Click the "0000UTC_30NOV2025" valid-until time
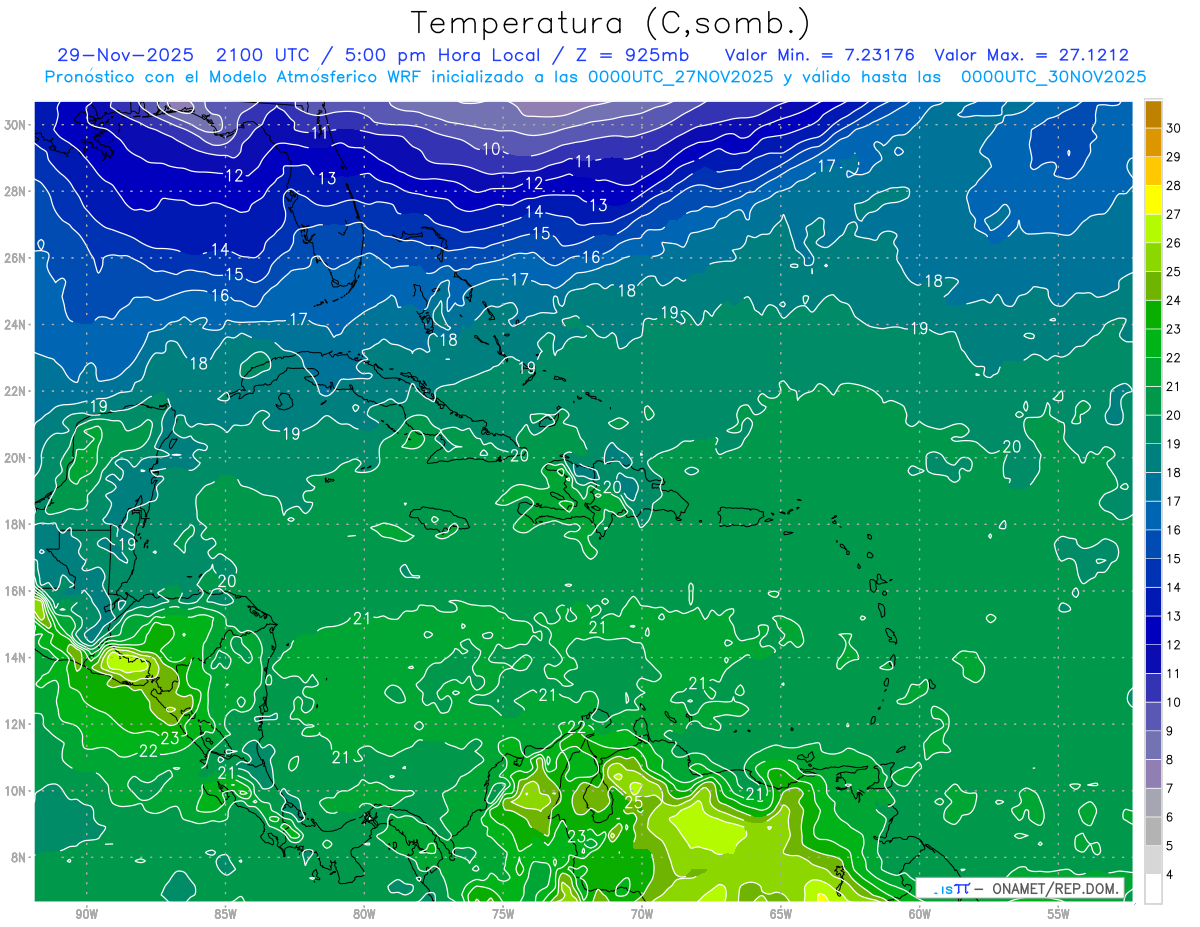Screen dimensions: 1200x927 (1053, 77)
